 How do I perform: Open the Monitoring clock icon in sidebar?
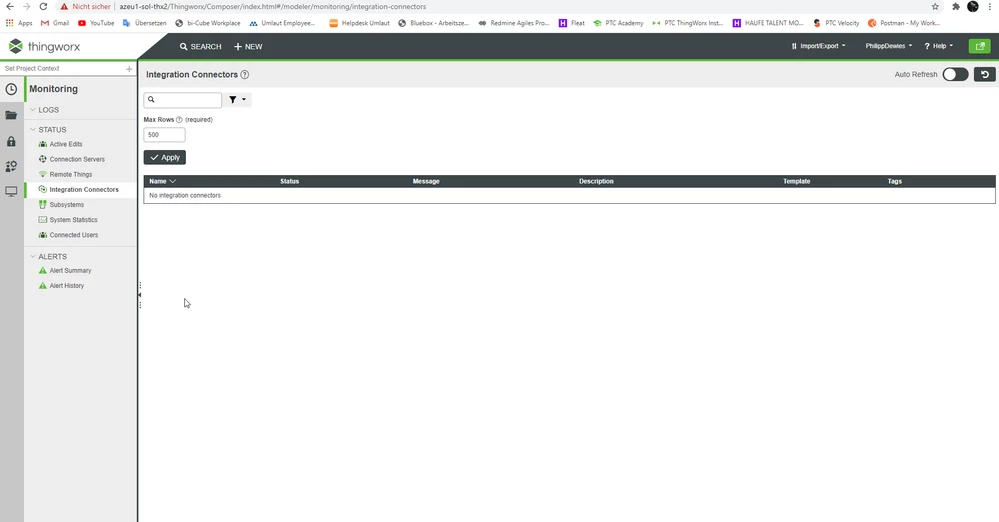tap(11, 89)
